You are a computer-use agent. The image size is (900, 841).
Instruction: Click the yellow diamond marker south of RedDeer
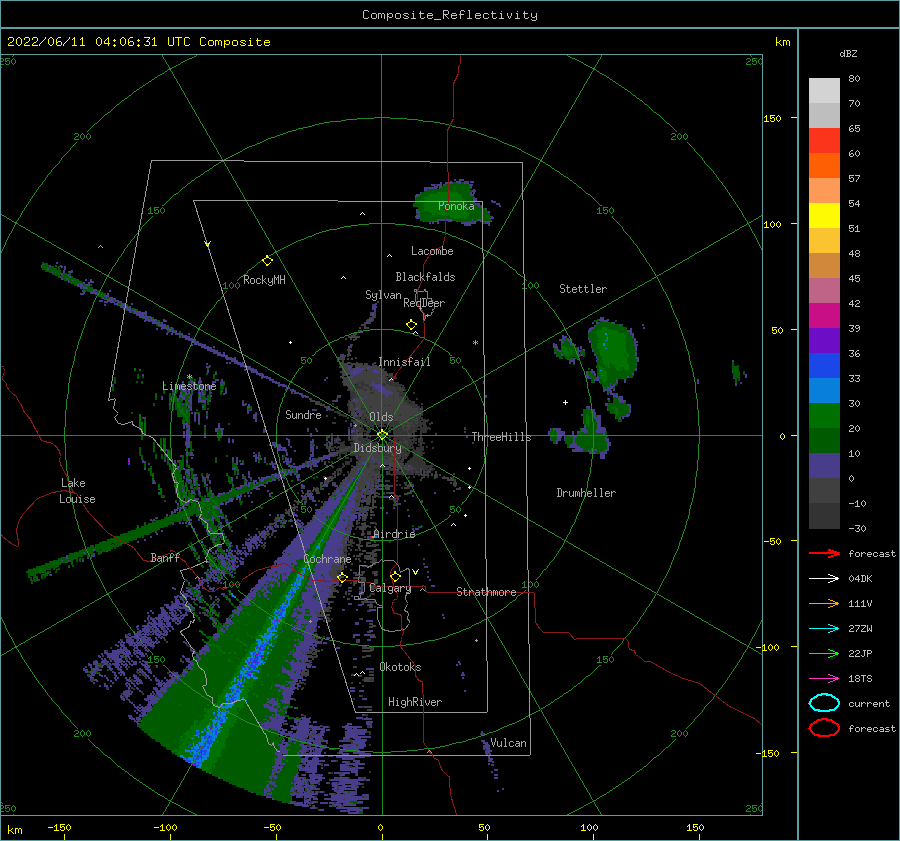pyautogui.click(x=411, y=325)
